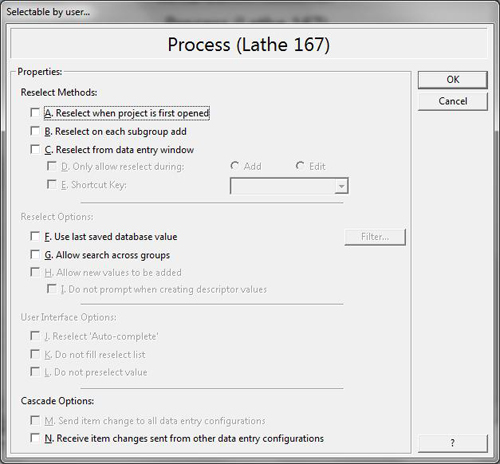500x464 pixels.
Task: Select the Add radio button
Action: (235, 165)
